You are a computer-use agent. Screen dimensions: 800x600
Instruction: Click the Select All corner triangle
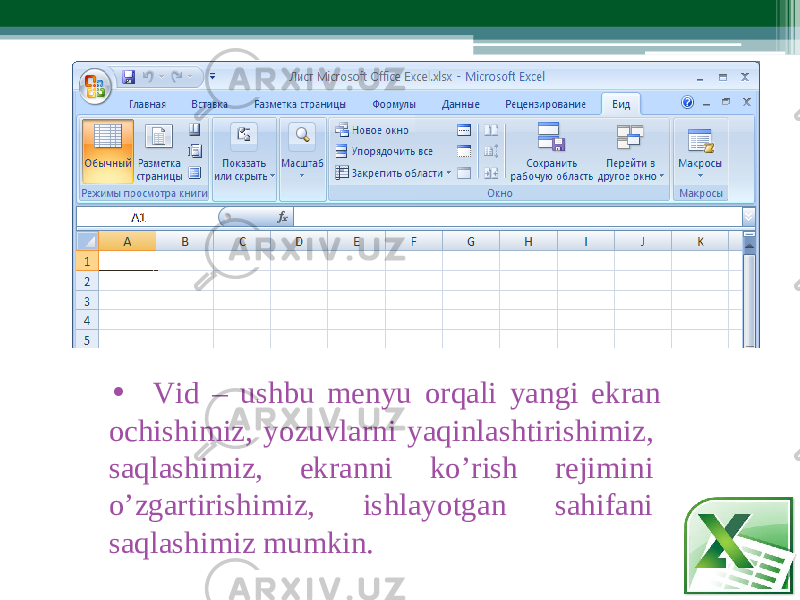[87, 241]
